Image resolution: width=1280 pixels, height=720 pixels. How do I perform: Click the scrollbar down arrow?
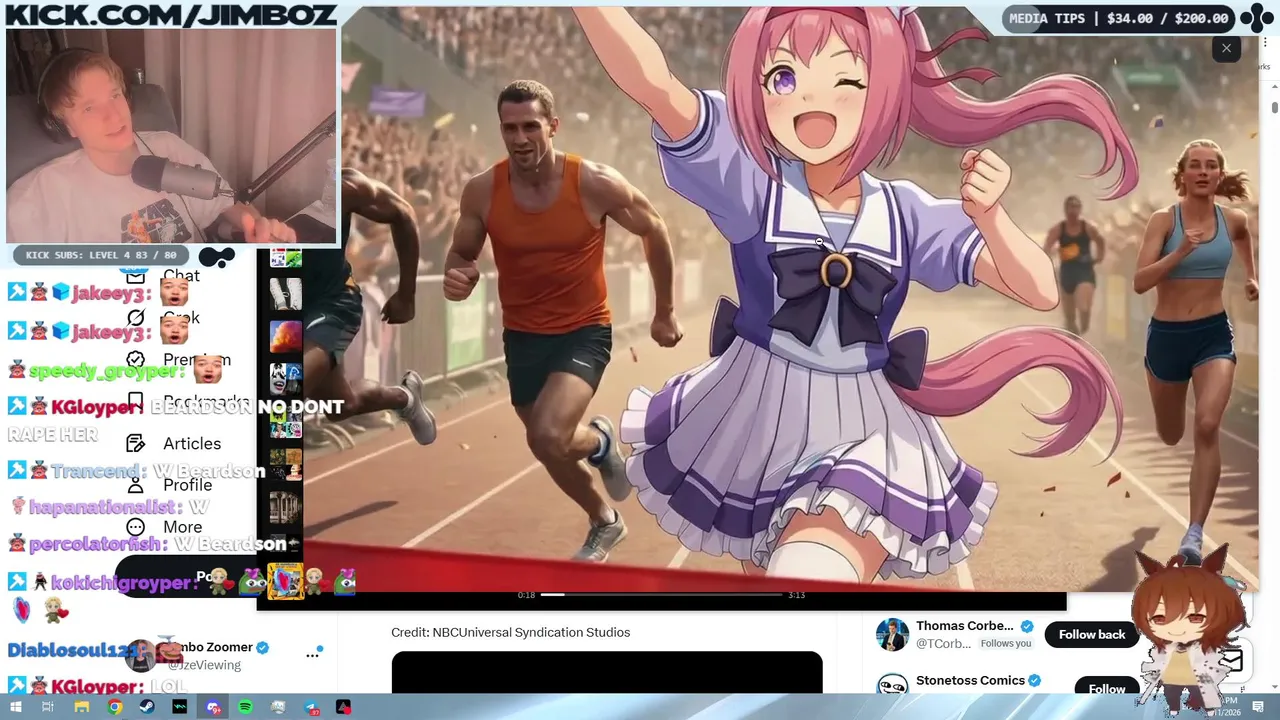[x=1274, y=685]
